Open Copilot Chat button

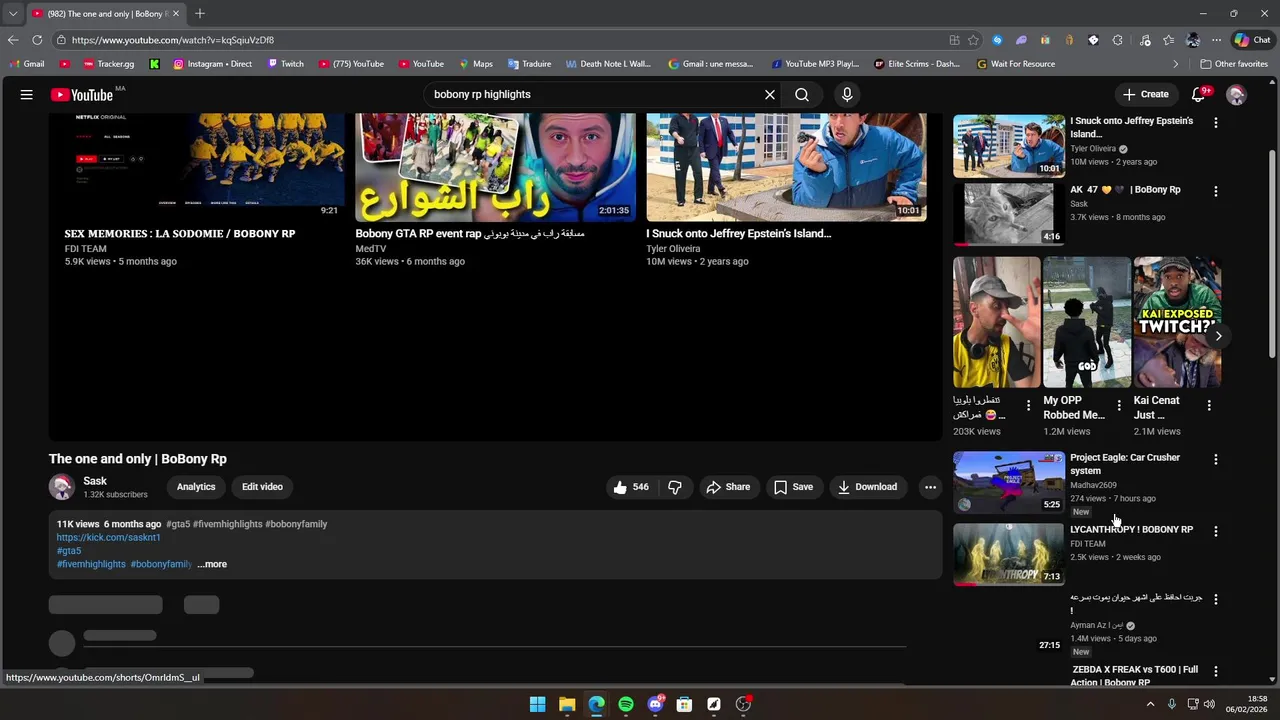[1252, 40]
